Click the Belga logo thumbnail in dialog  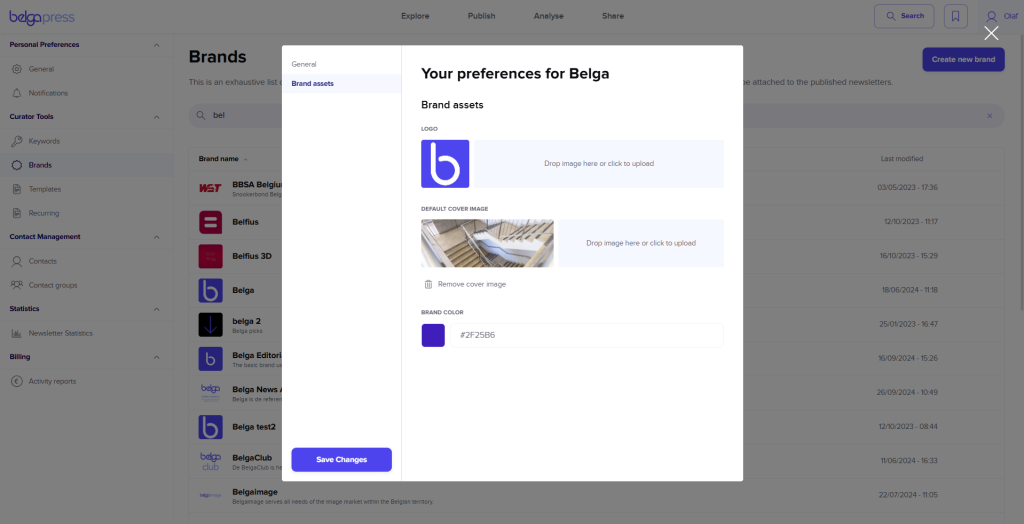(445, 164)
